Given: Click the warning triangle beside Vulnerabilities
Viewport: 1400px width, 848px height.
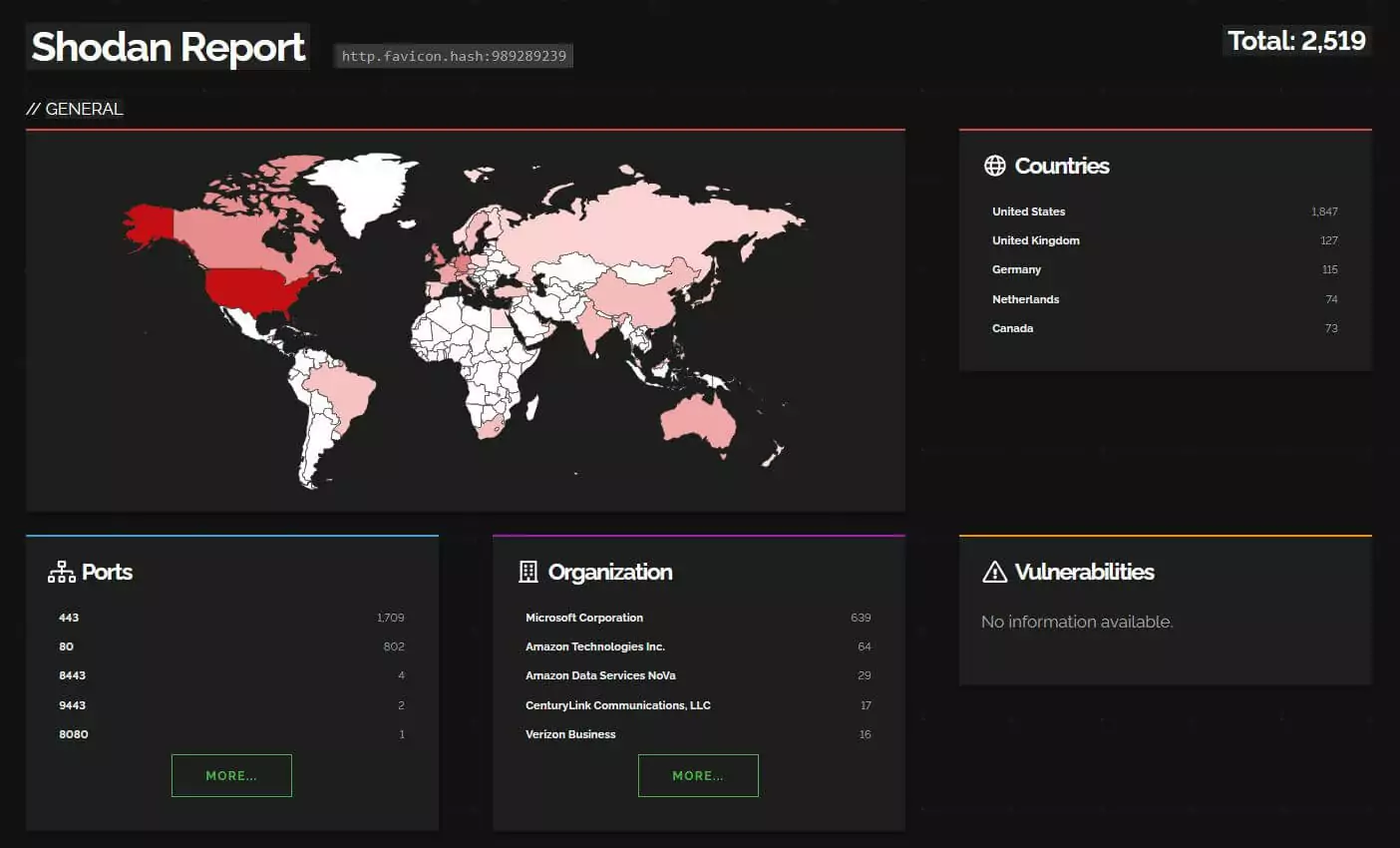Looking at the screenshot, I should pos(993,571).
